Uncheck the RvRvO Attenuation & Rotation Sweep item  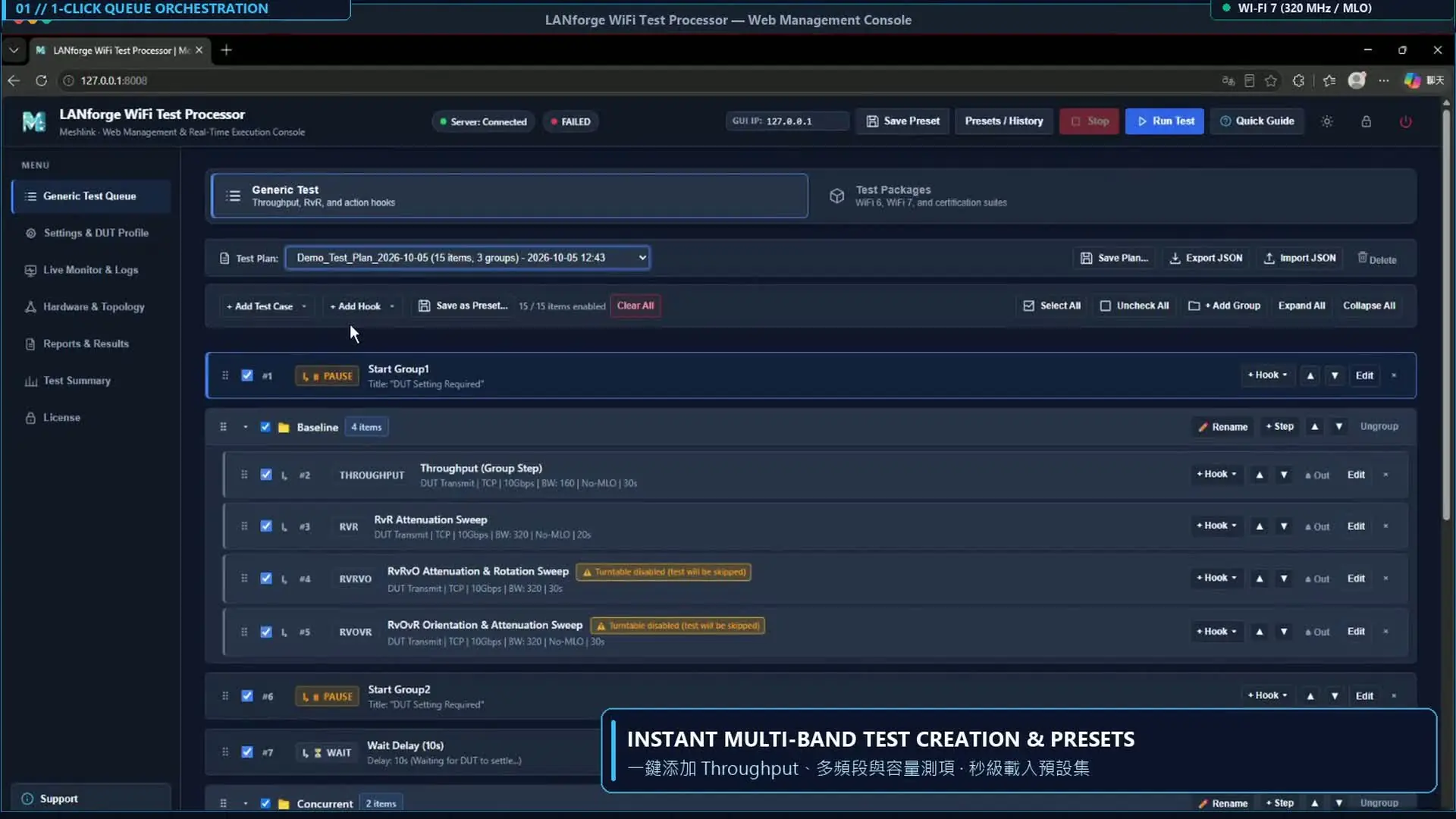point(266,579)
